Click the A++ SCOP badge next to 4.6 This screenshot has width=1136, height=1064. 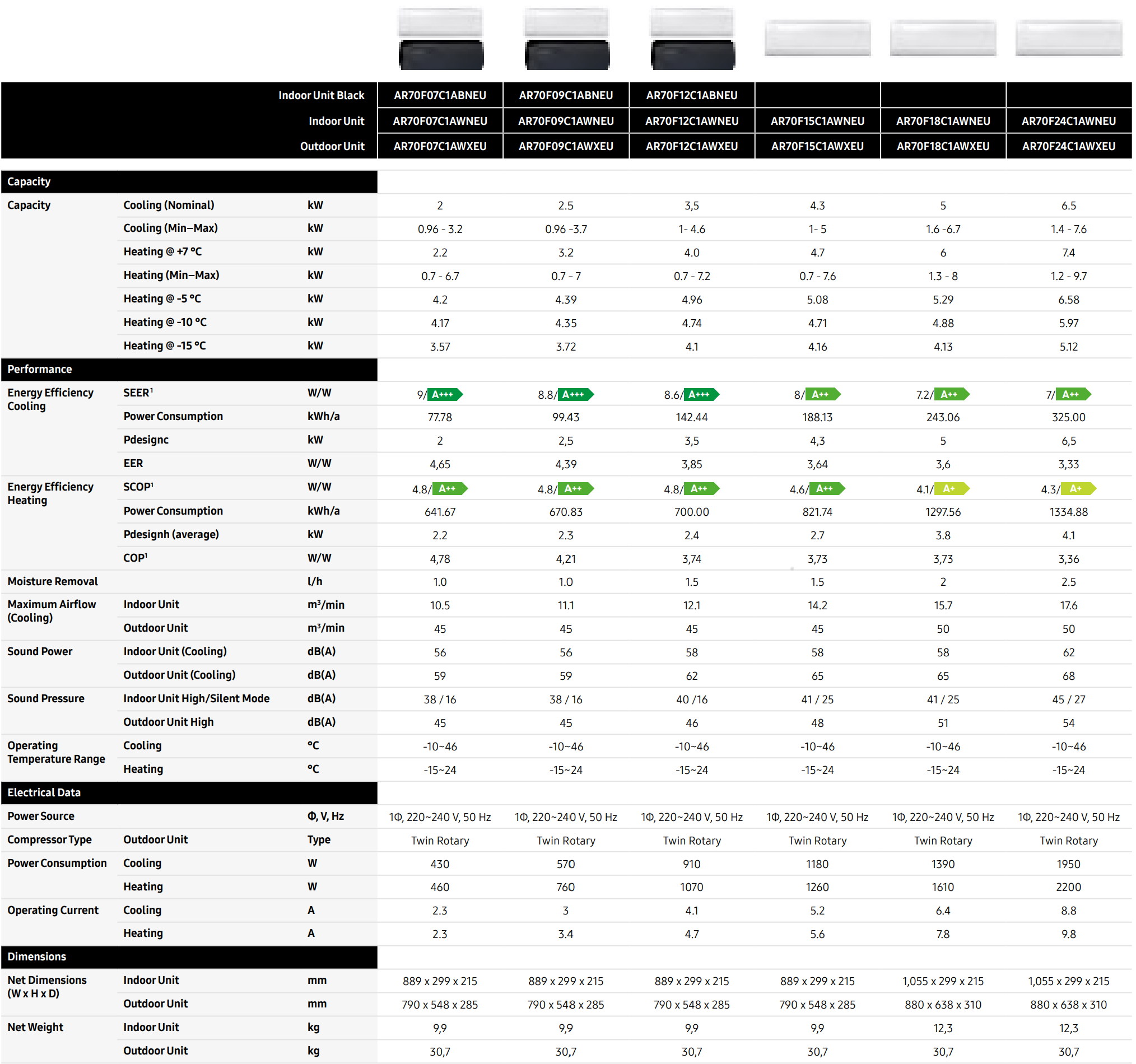click(x=827, y=488)
